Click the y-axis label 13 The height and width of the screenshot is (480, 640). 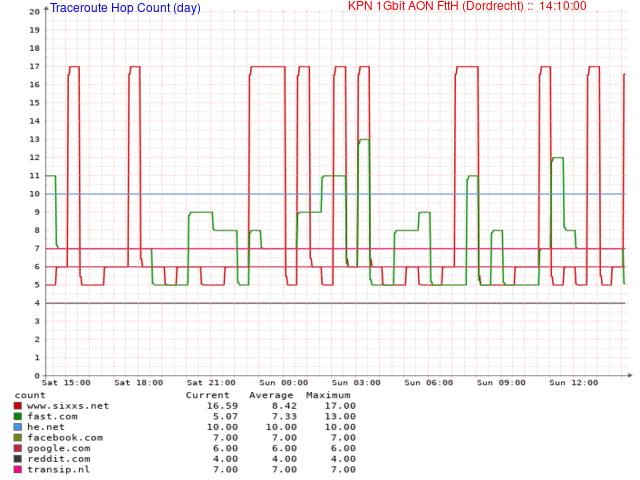(34, 139)
